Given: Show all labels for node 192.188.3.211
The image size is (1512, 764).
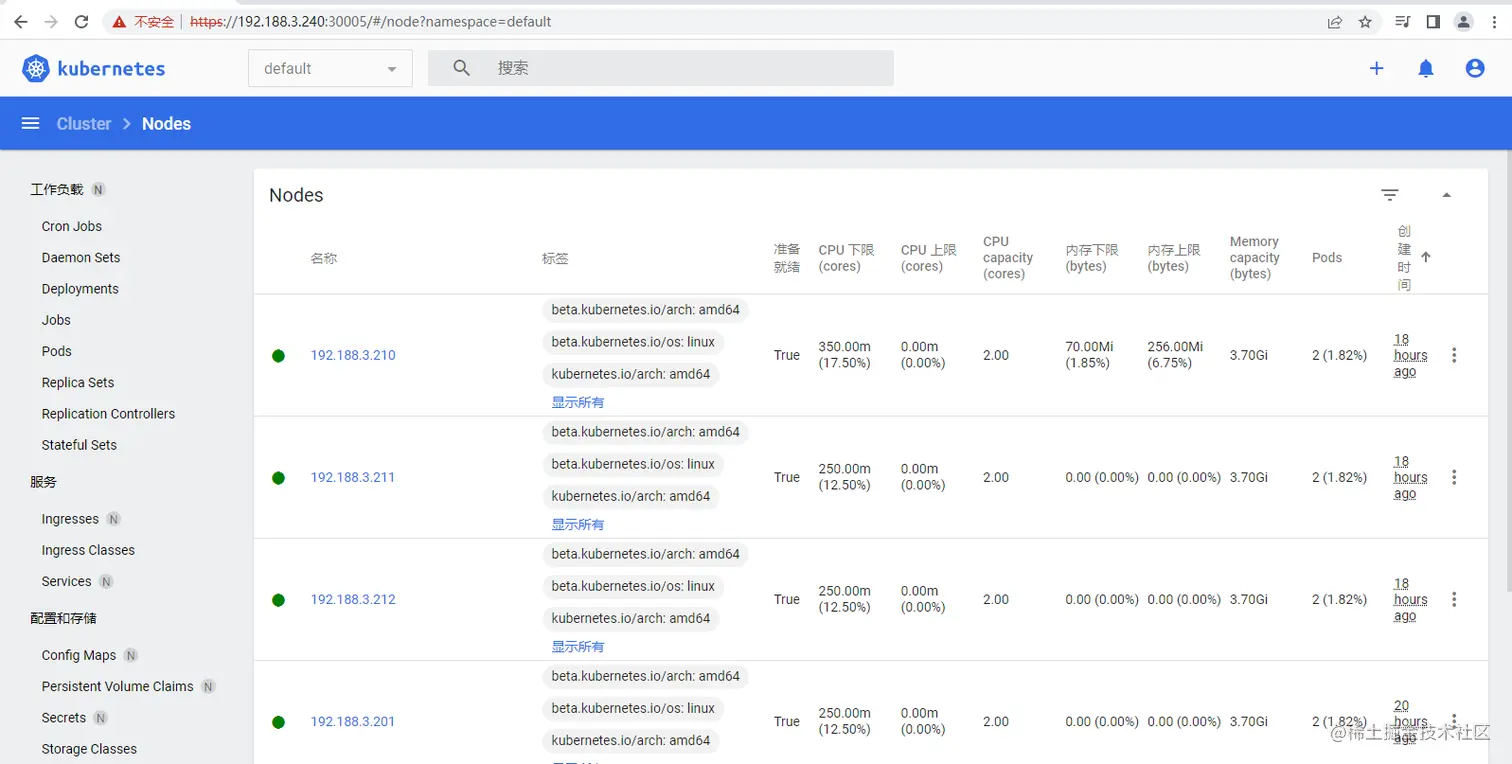Looking at the screenshot, I should (x=578, y=524).
